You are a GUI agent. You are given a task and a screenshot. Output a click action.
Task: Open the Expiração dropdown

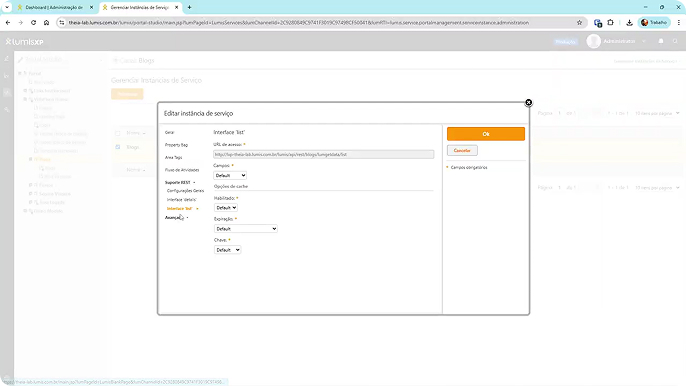[x=245, y=229]
